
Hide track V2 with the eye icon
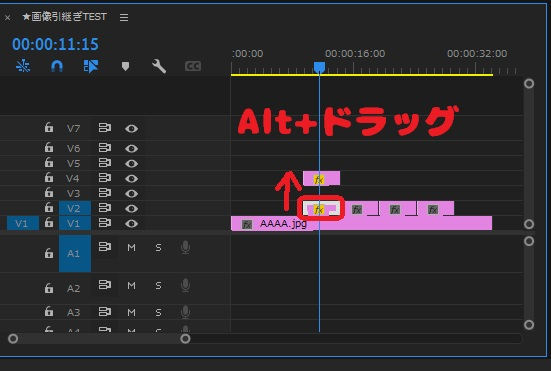(x=131, y=209)
